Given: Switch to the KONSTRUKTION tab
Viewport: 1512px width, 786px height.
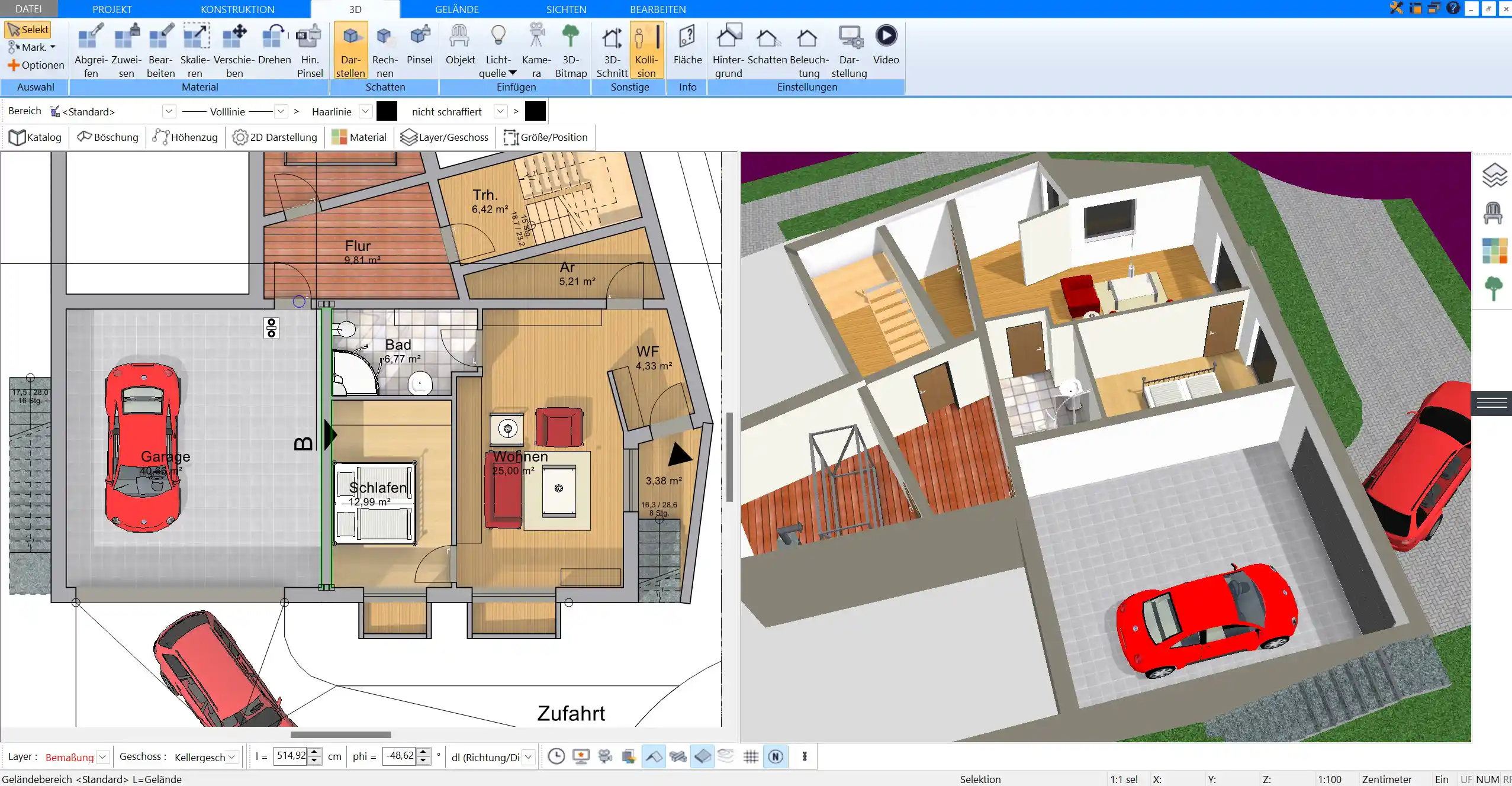Looking at the screenshot, I should point(237,9).
